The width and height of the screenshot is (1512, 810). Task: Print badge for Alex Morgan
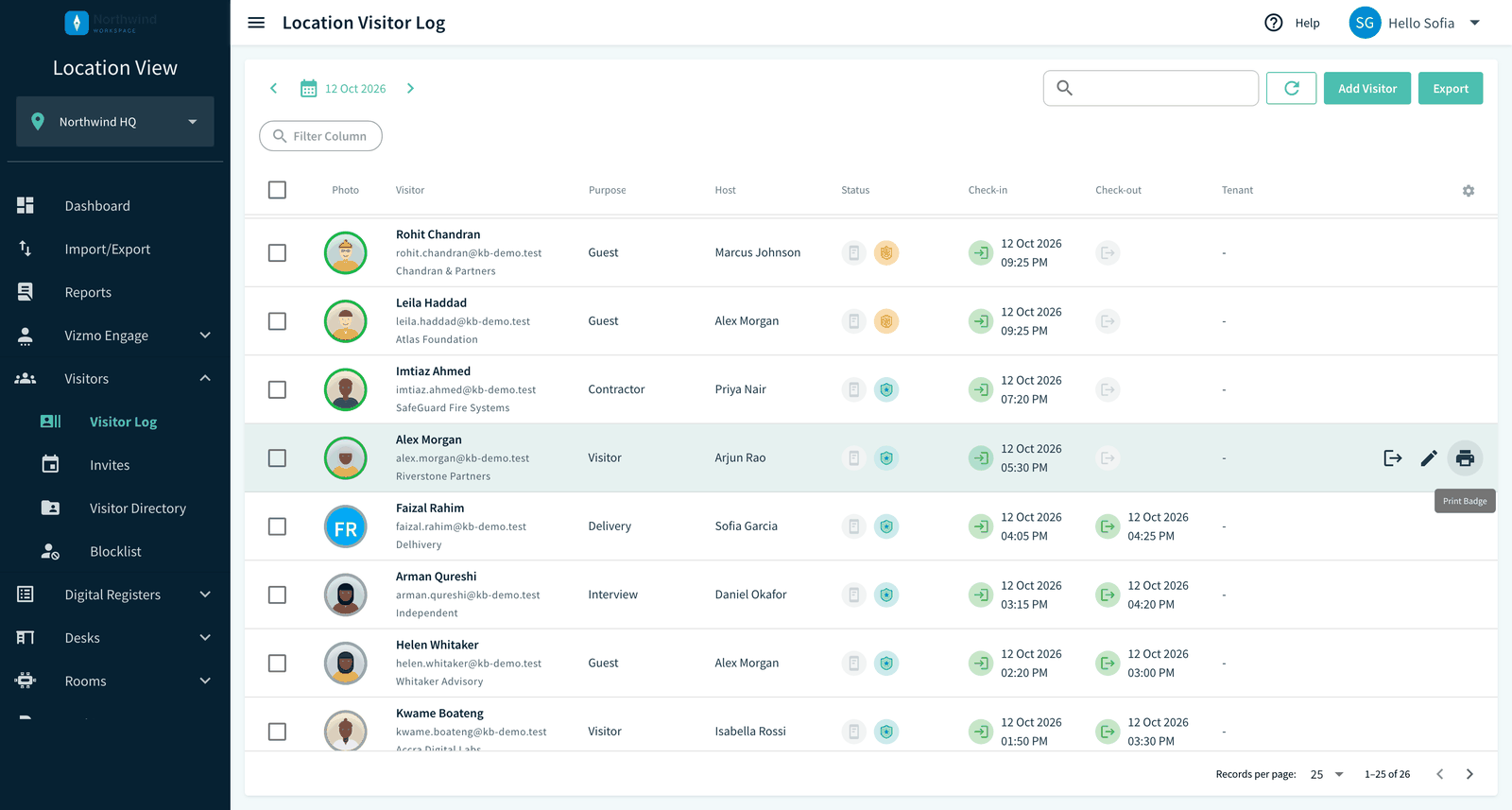pyautogui.click(x=1465, y=458)
